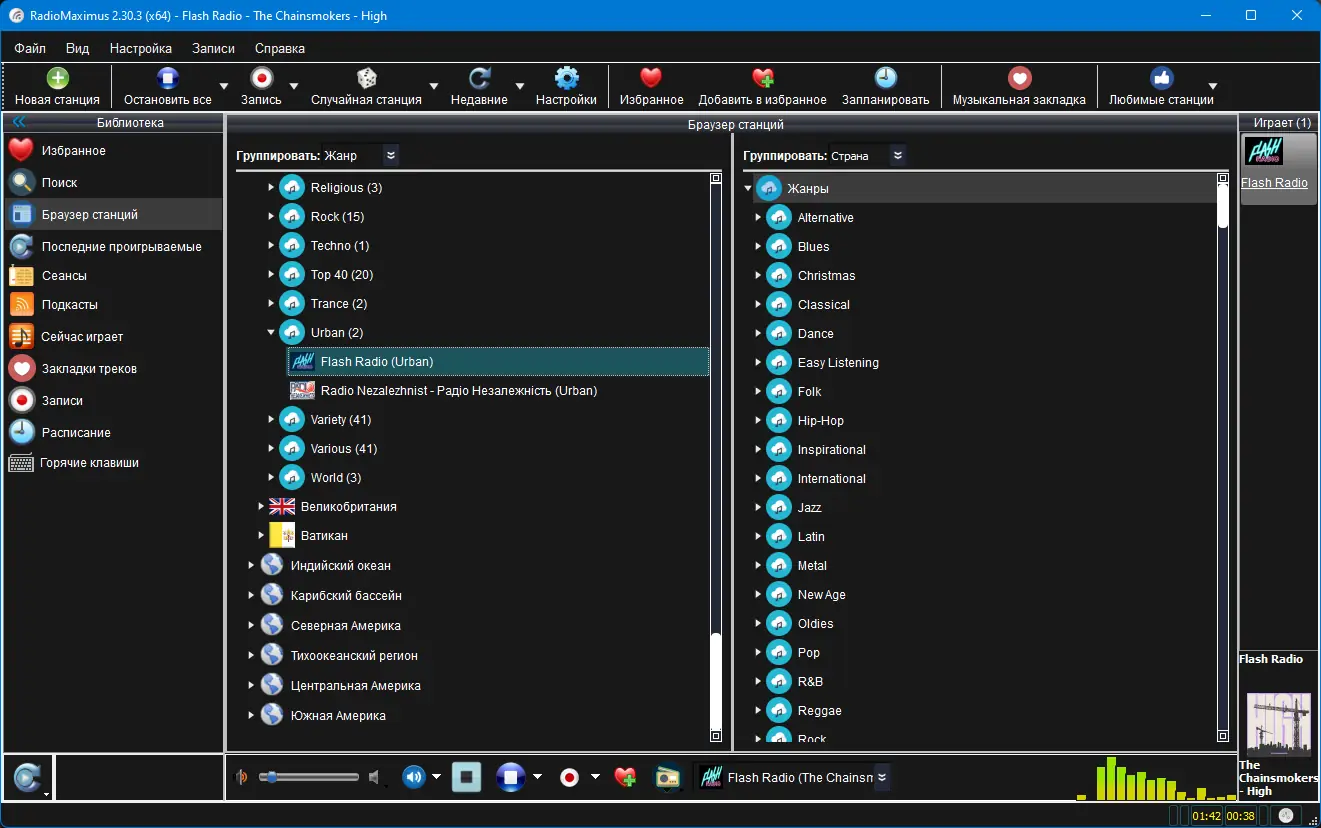Click the left station list scrollbar thumb

click(715, 680)
